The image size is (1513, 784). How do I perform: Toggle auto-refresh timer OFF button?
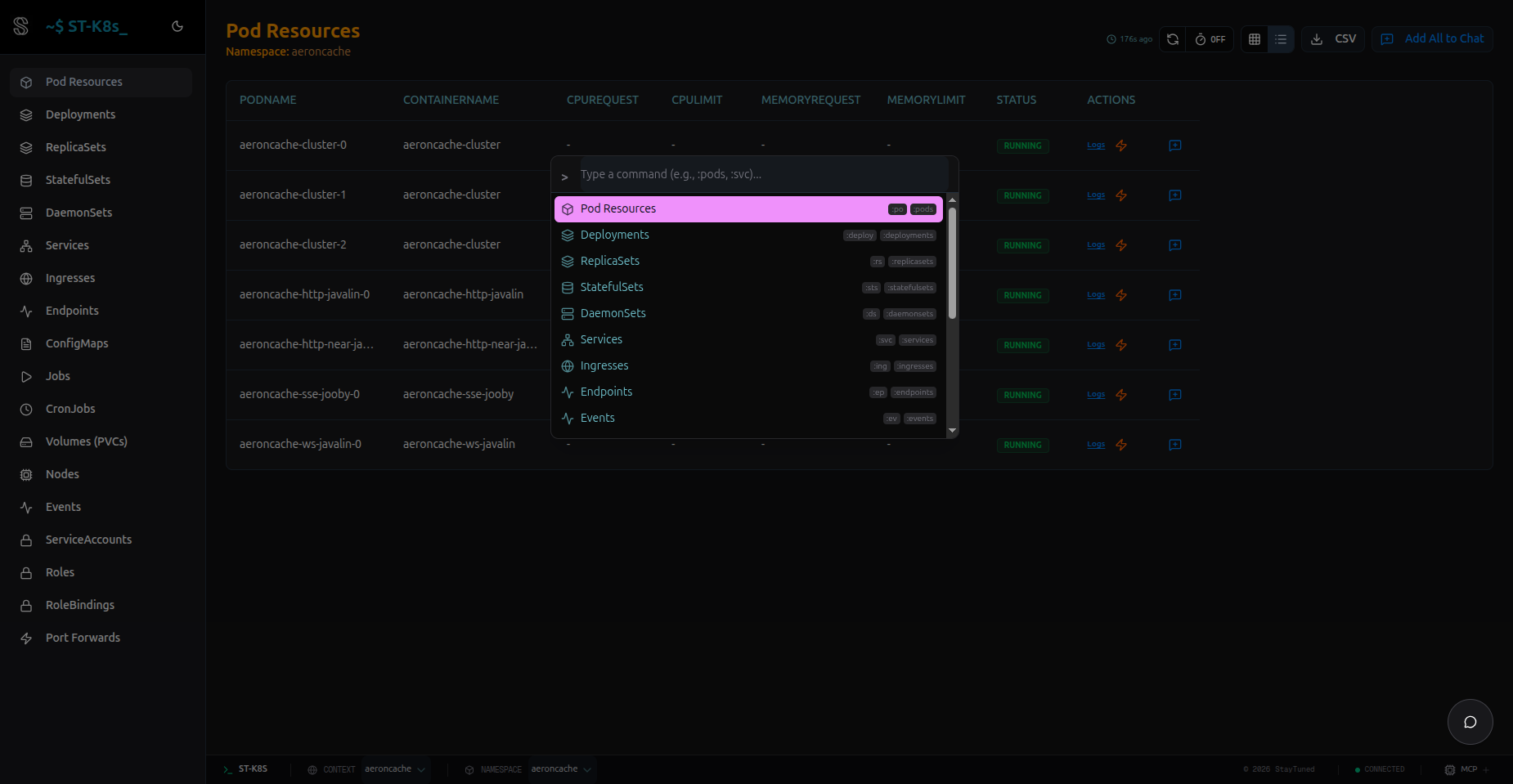point(1210,39)
